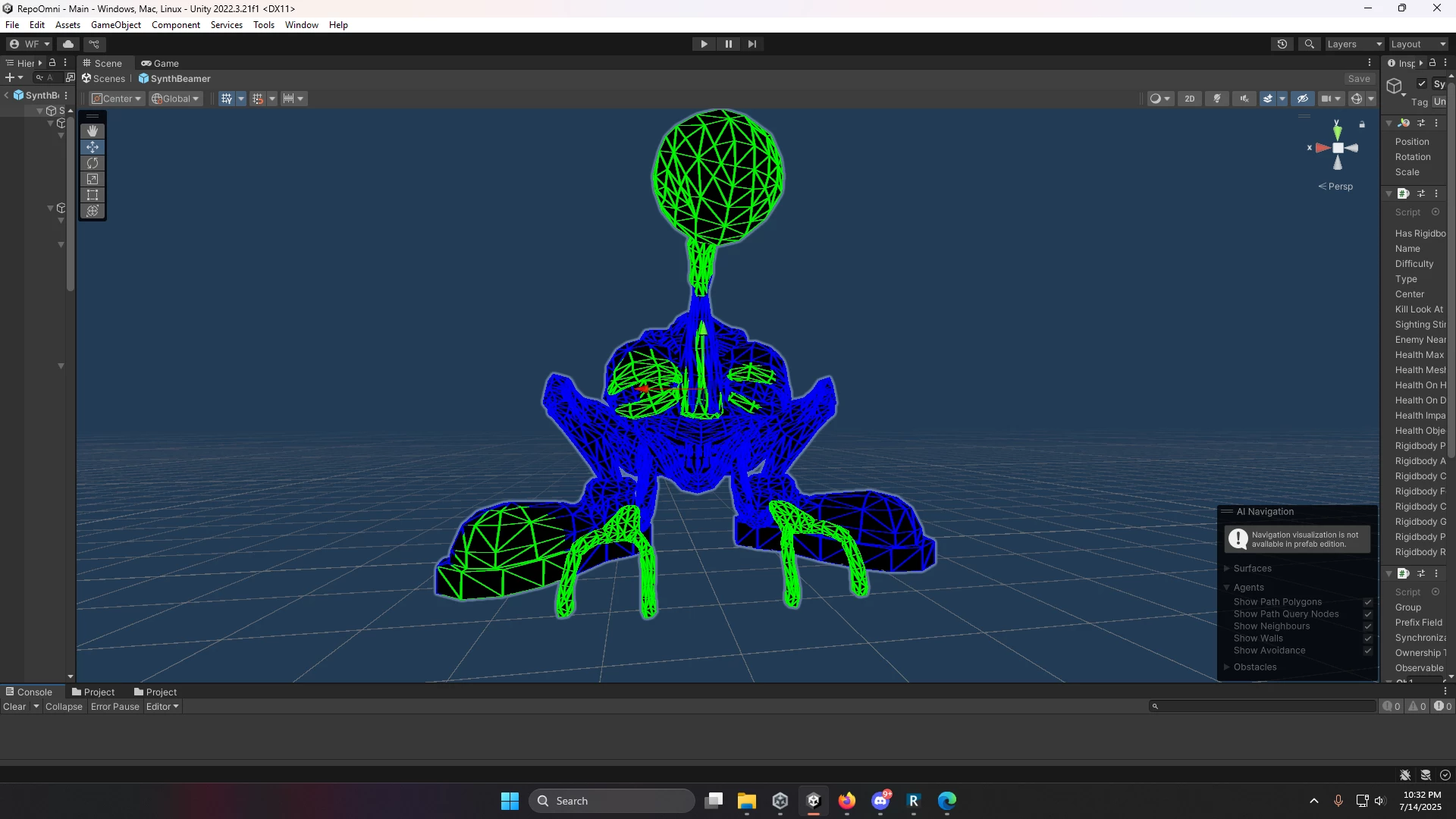Open the Scene view three-dot options menu
The width and height of the screenshot is (1456, 819).
click(x=1370, y=63)
